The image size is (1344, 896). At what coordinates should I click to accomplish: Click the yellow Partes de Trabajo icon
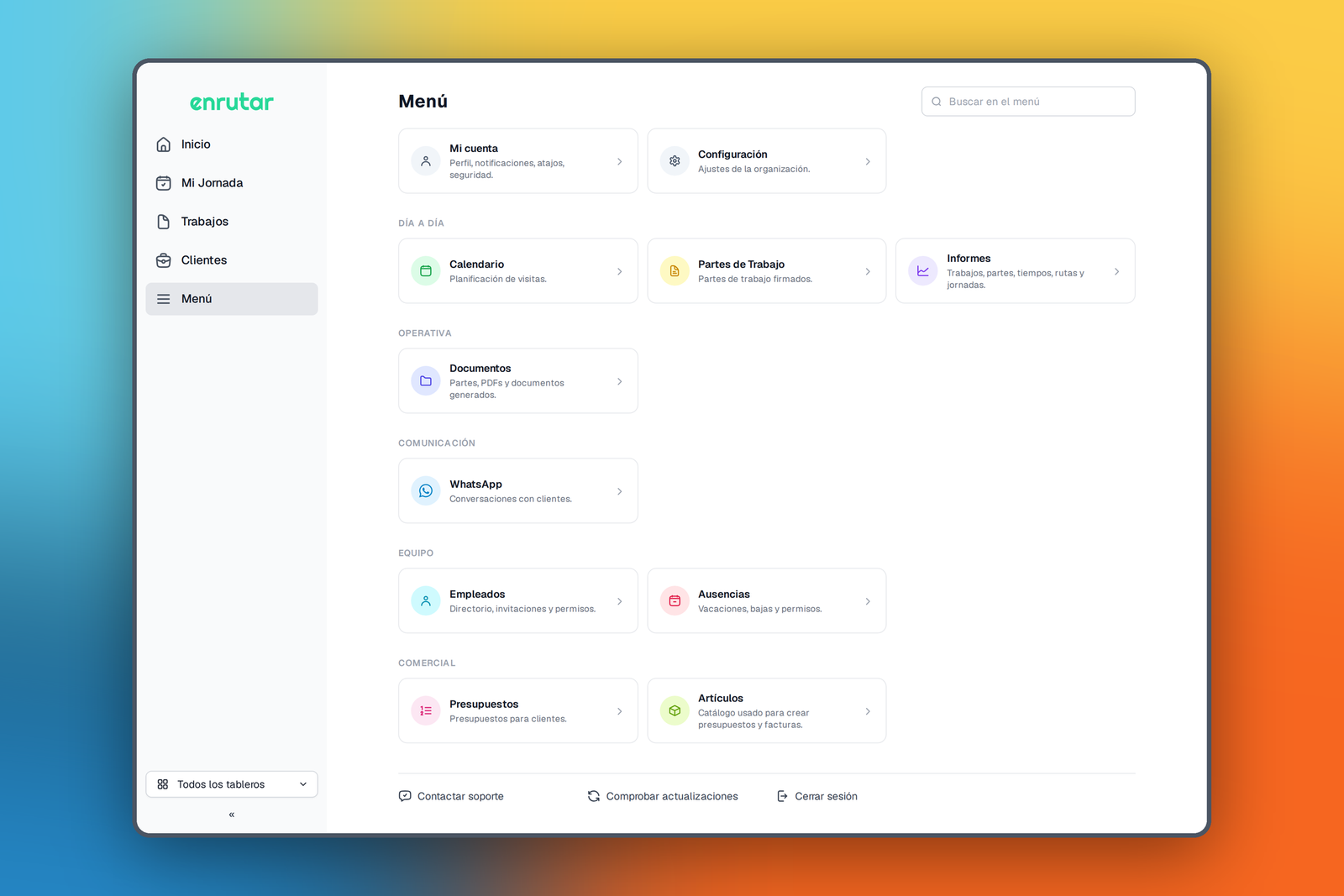click(x=675, y=271)
